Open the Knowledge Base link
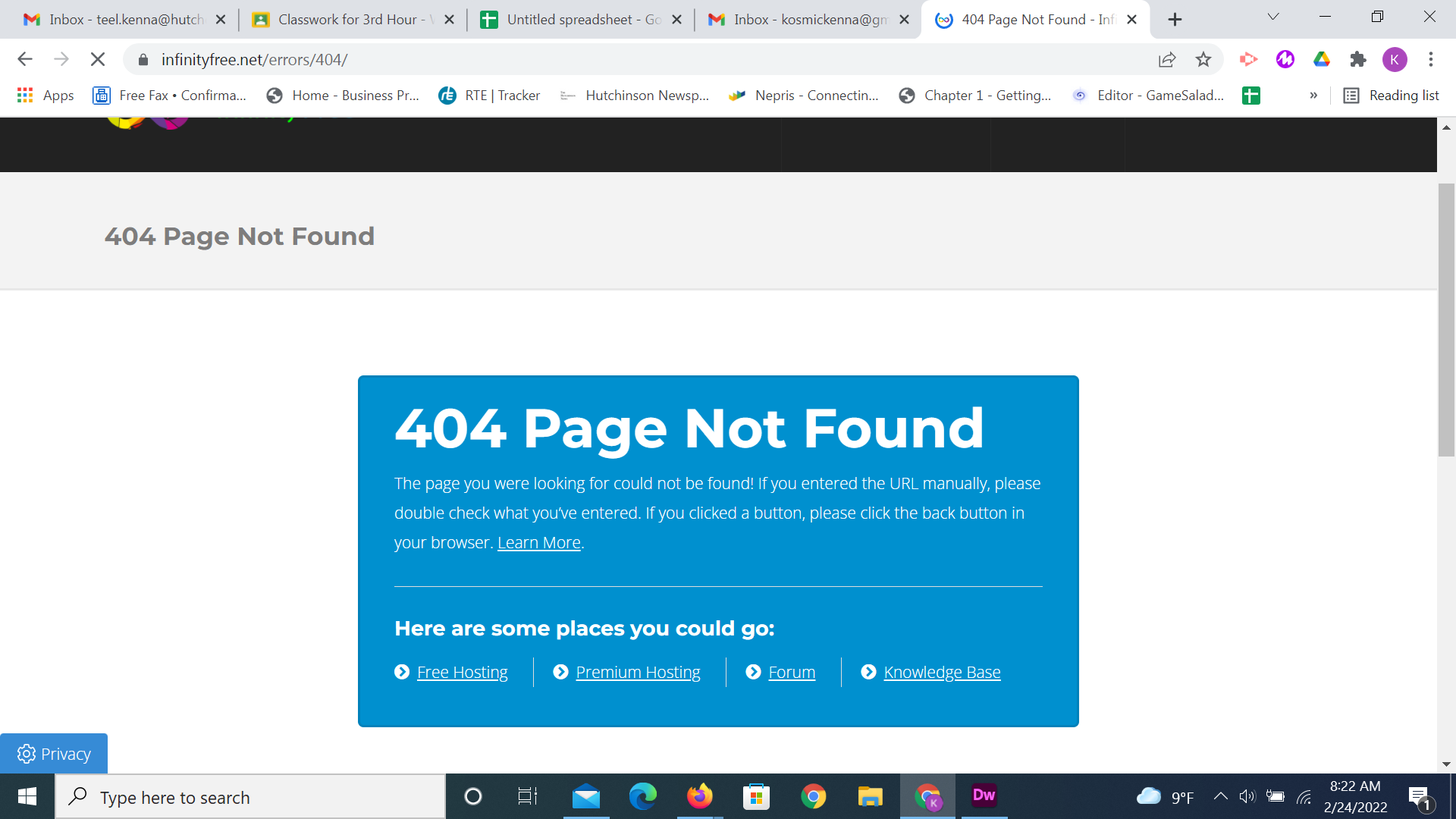 [942, 672]
